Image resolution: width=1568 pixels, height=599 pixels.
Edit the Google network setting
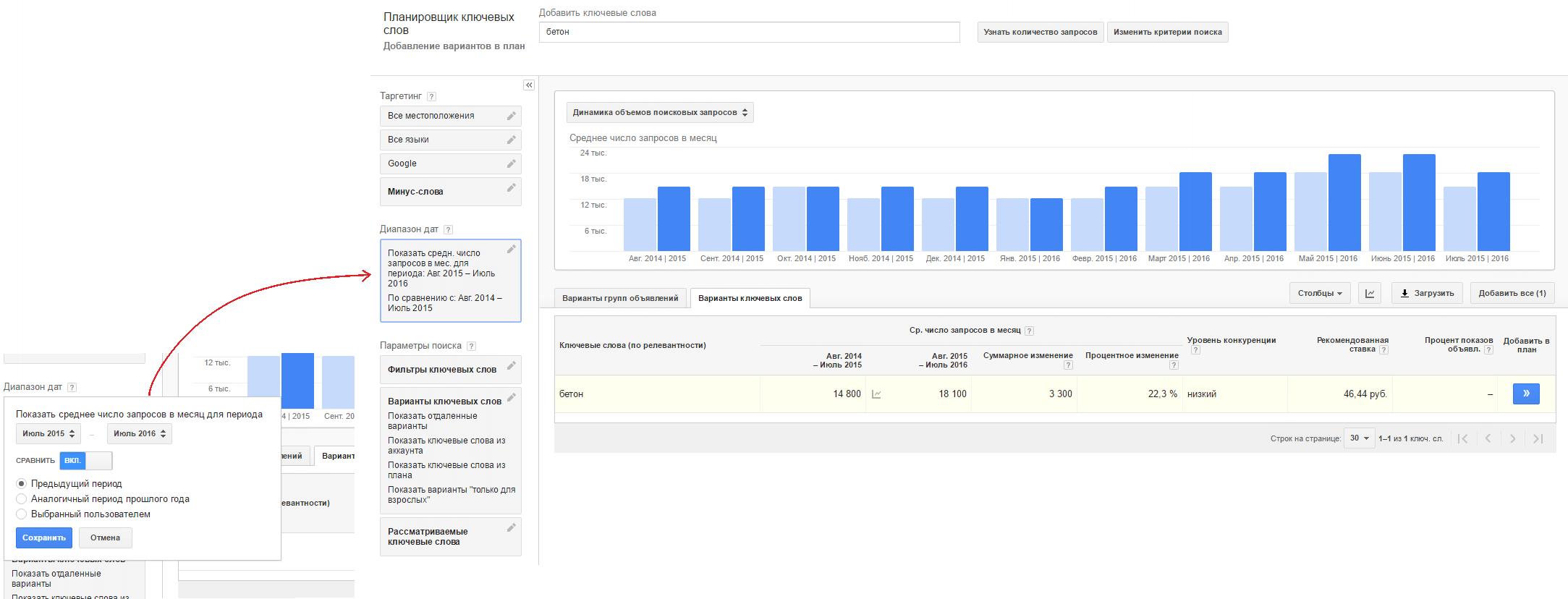point(512,163)
